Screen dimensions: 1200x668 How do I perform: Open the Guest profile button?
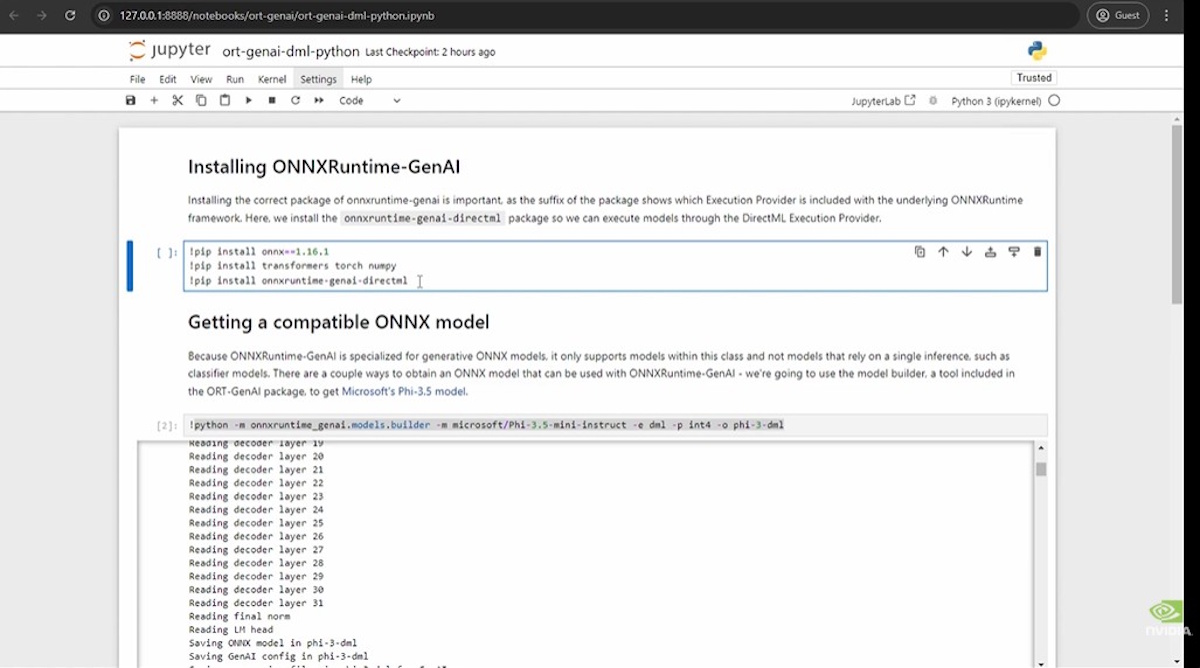[1117, 15]
